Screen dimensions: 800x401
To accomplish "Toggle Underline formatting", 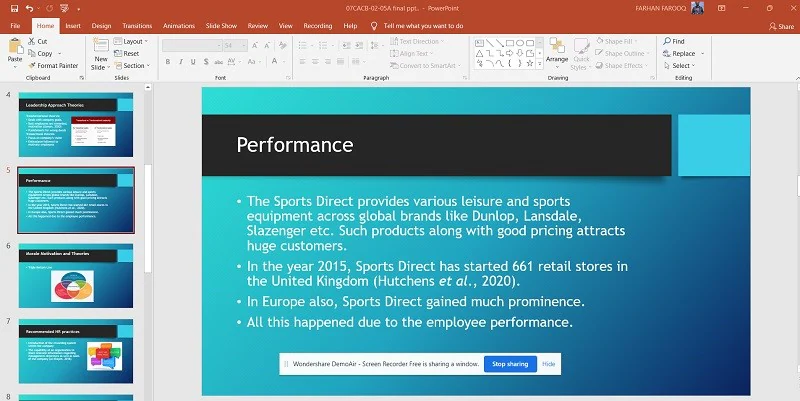I will coord(193,62).
